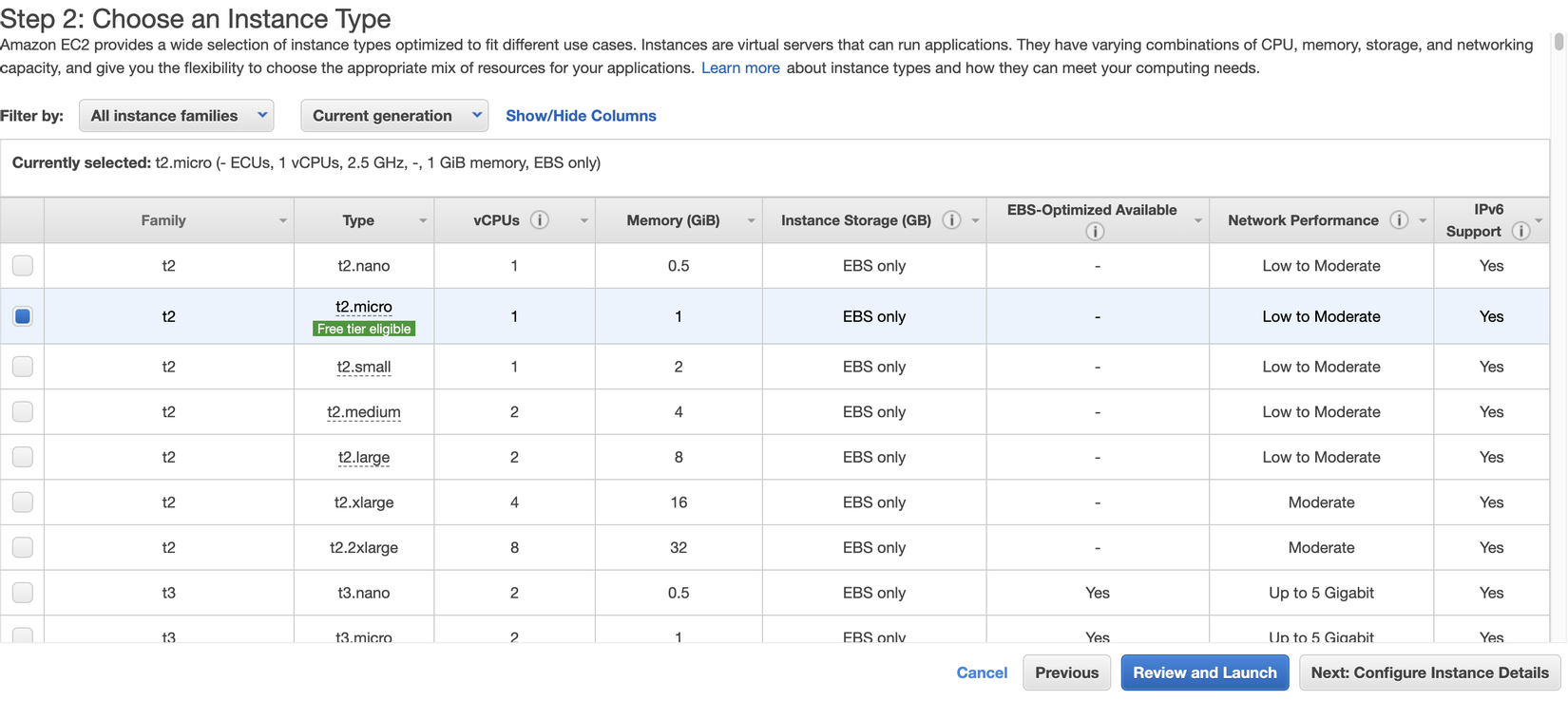Click the EBS-Optimized Available info icon
1568x701 pixels.
click(x=1095, y=232)
